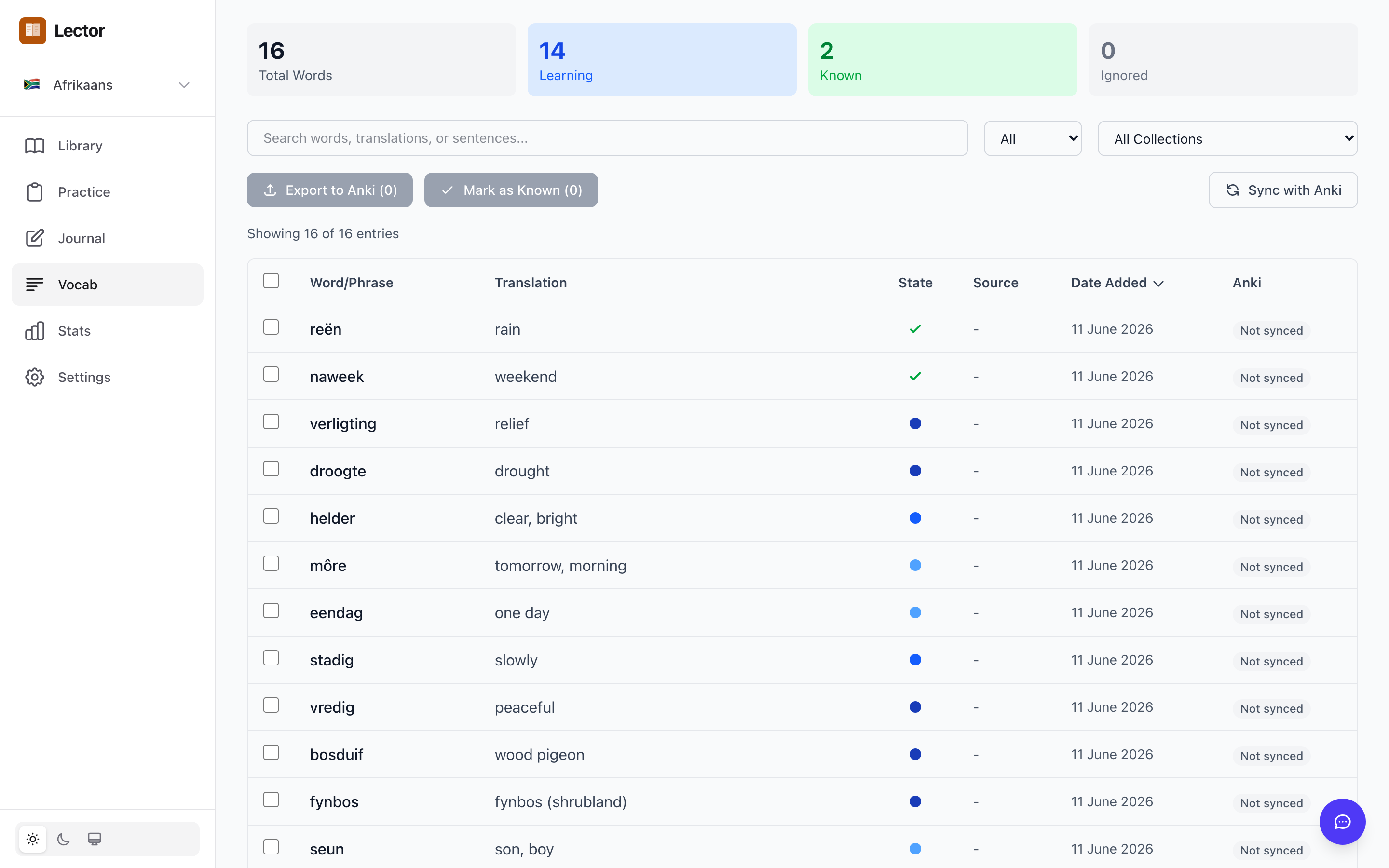This screenshot has width=1389, height=868.
Task: Click the word droogte
Action: tap(338, 471)
